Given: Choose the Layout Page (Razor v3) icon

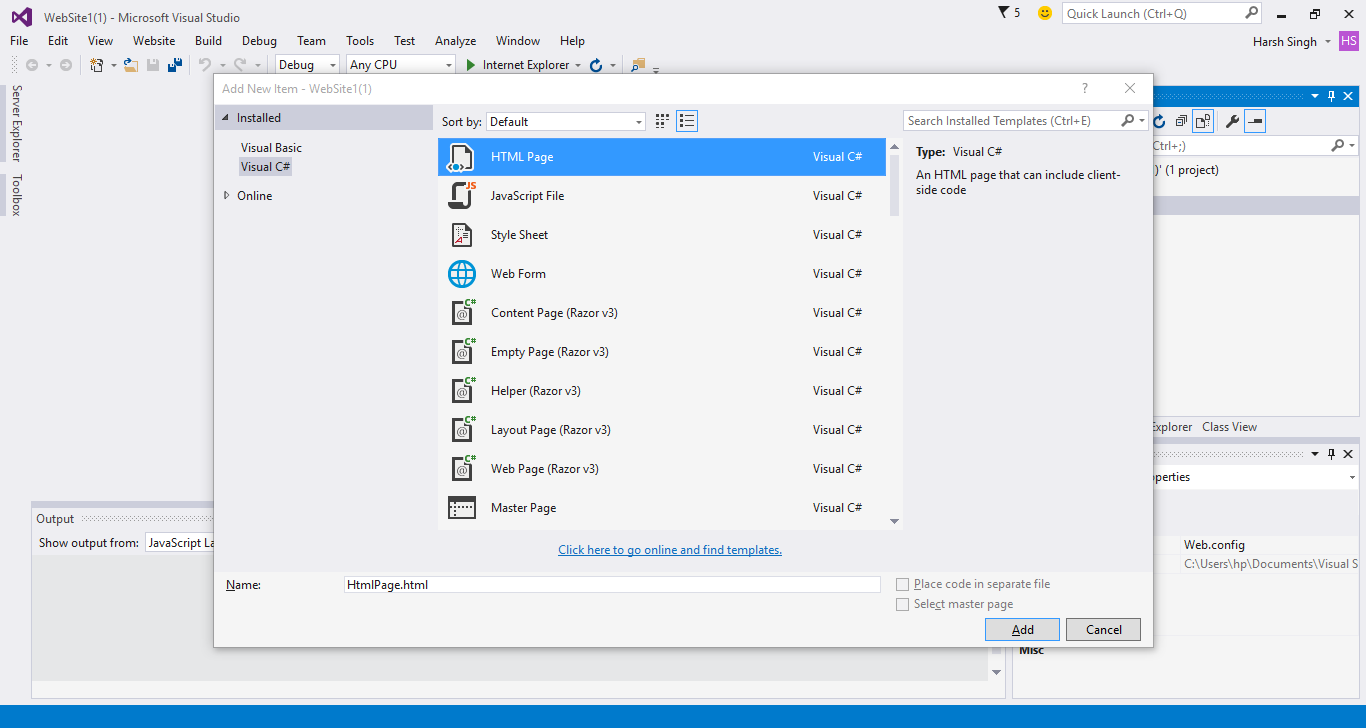Looking at the screenshot, I should (461, 430).
